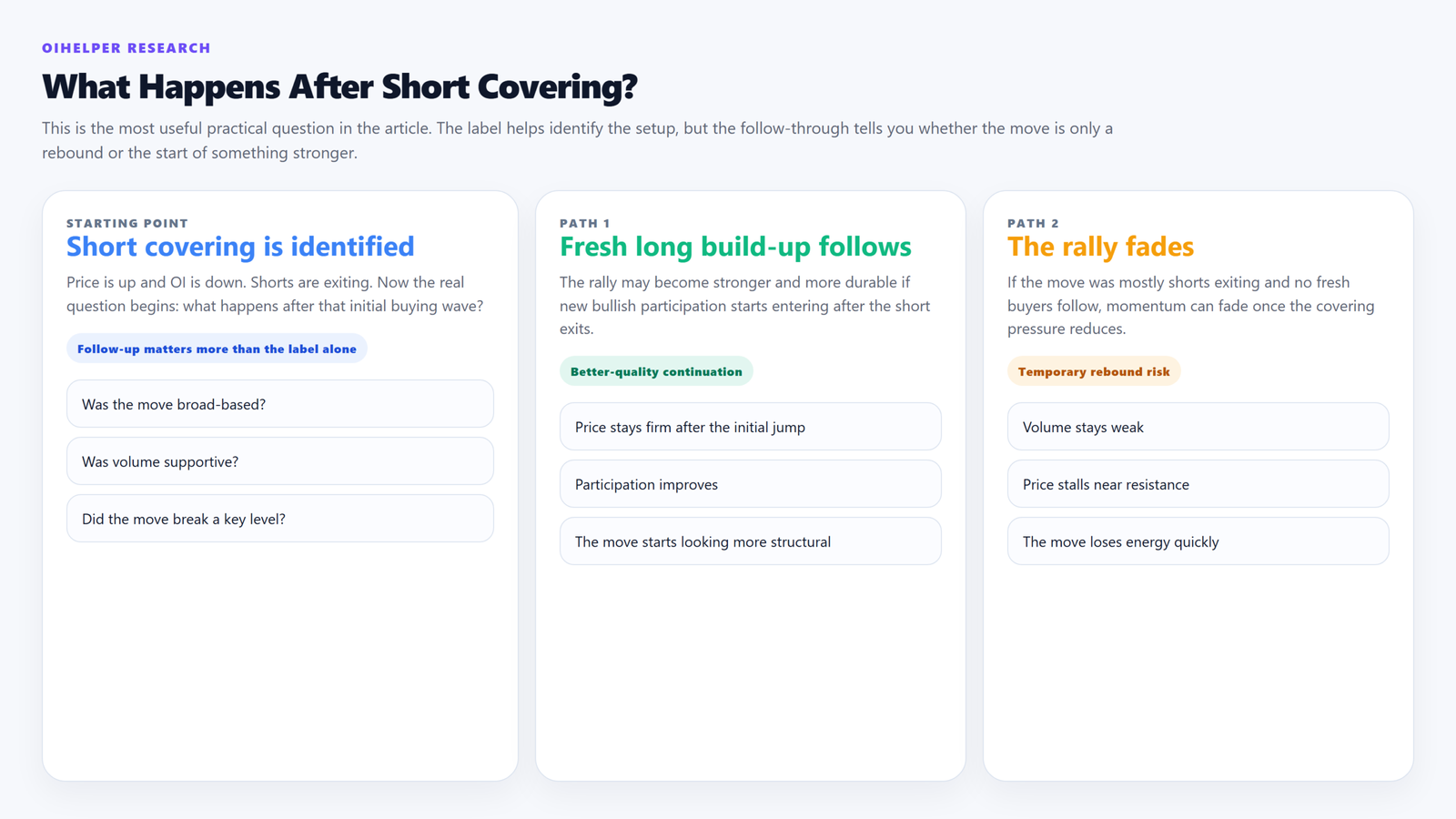
Task: Click 'Follow-up matters more than the label alone' pill
Action: pos(217,349)
